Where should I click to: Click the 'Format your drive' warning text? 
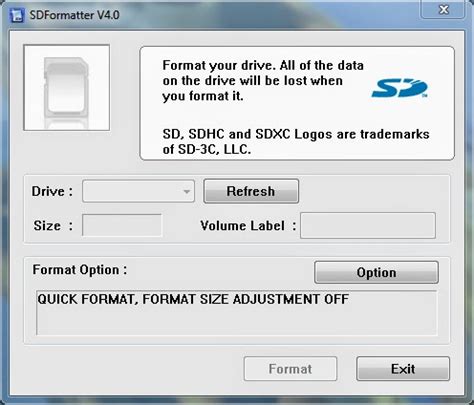coord(263,81)
